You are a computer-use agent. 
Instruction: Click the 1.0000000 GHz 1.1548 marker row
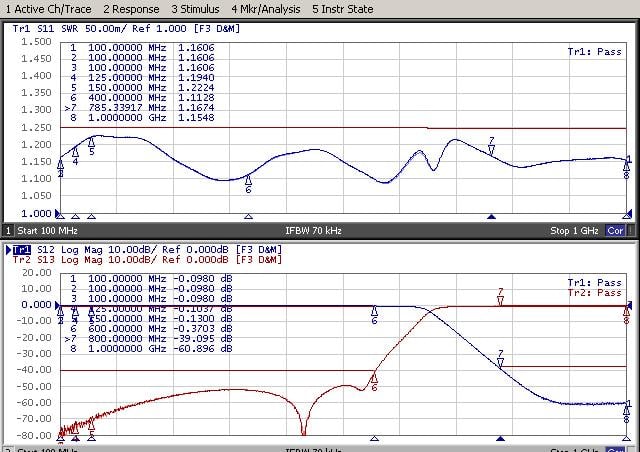point(140,118)
